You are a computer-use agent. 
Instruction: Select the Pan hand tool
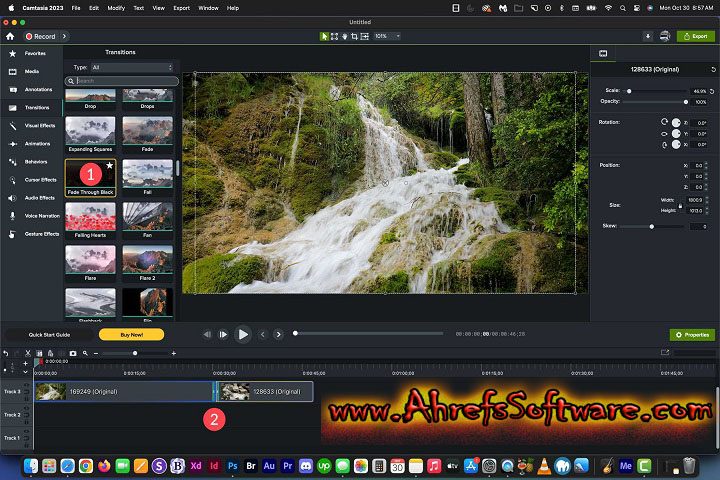tap(344, 36)
